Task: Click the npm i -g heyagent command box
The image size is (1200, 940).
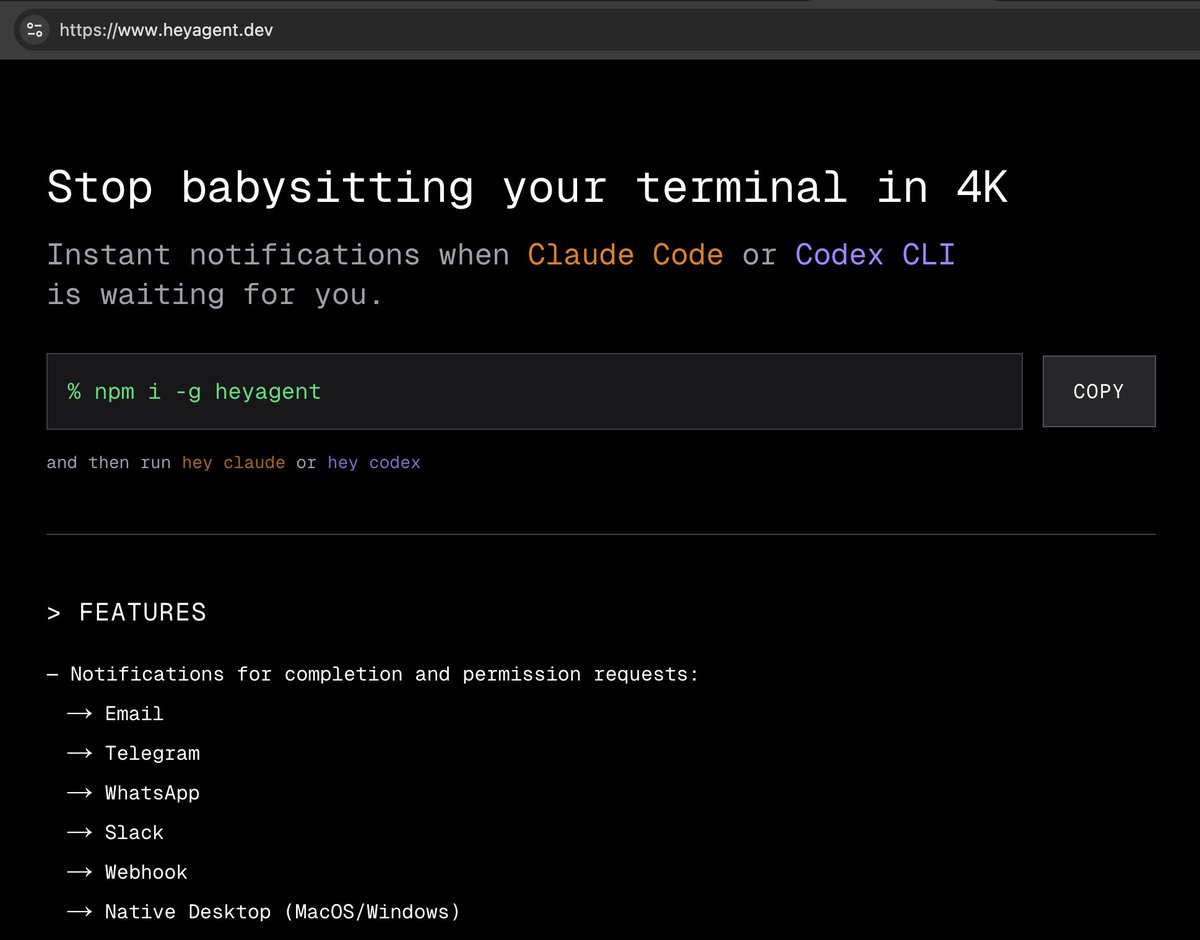Action: tap(534, 391)
